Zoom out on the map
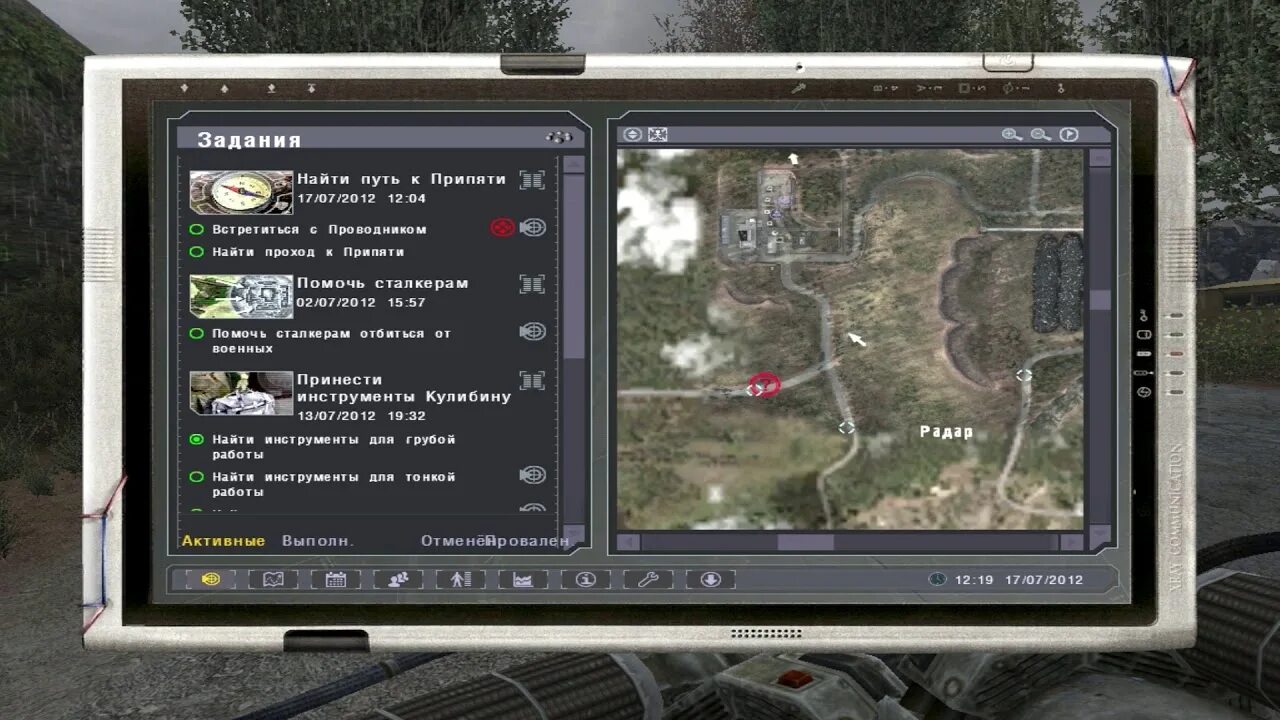Screen dimensions: 1280x720 [x=1041, y=134]
